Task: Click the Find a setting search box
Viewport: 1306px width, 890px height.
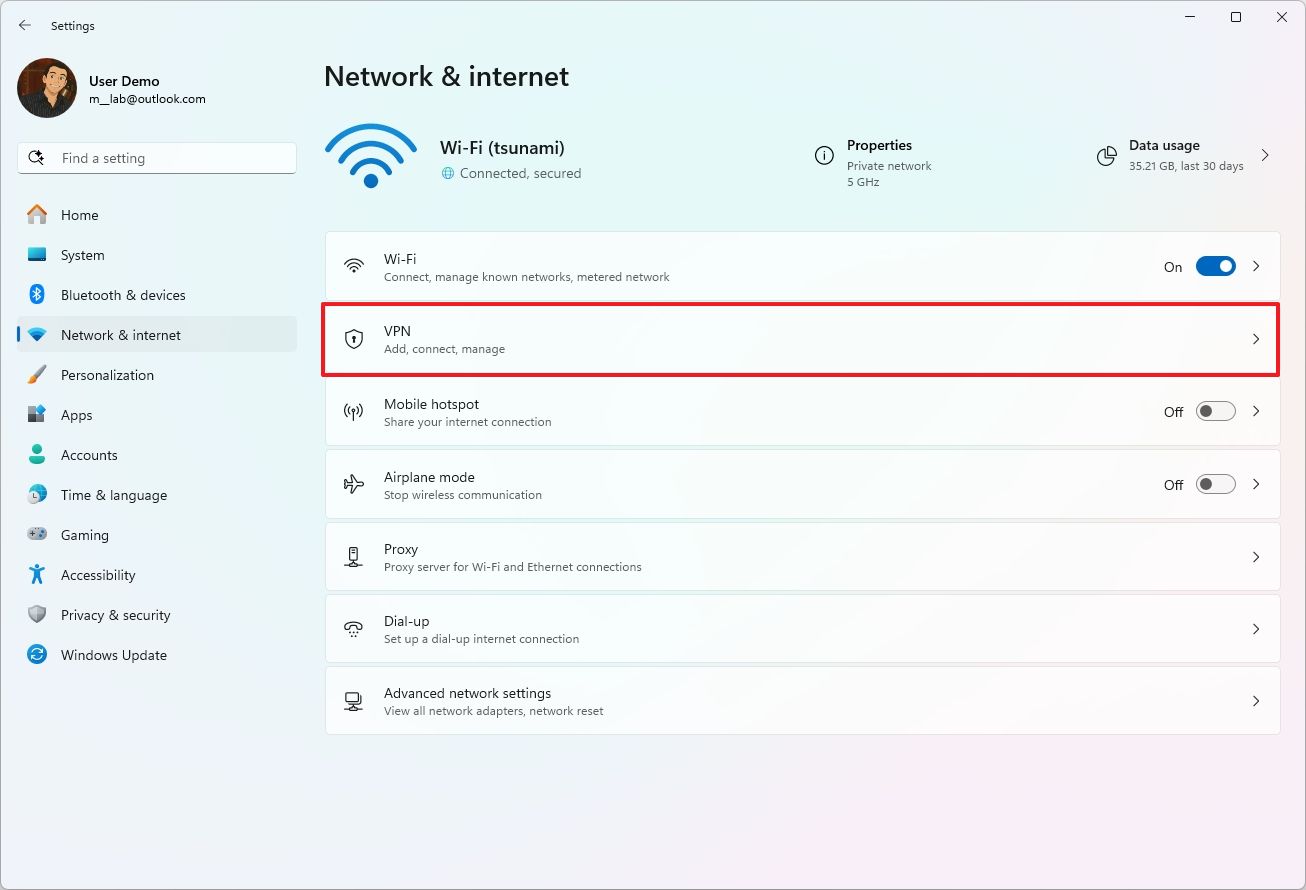Action: tap(156, 157)
